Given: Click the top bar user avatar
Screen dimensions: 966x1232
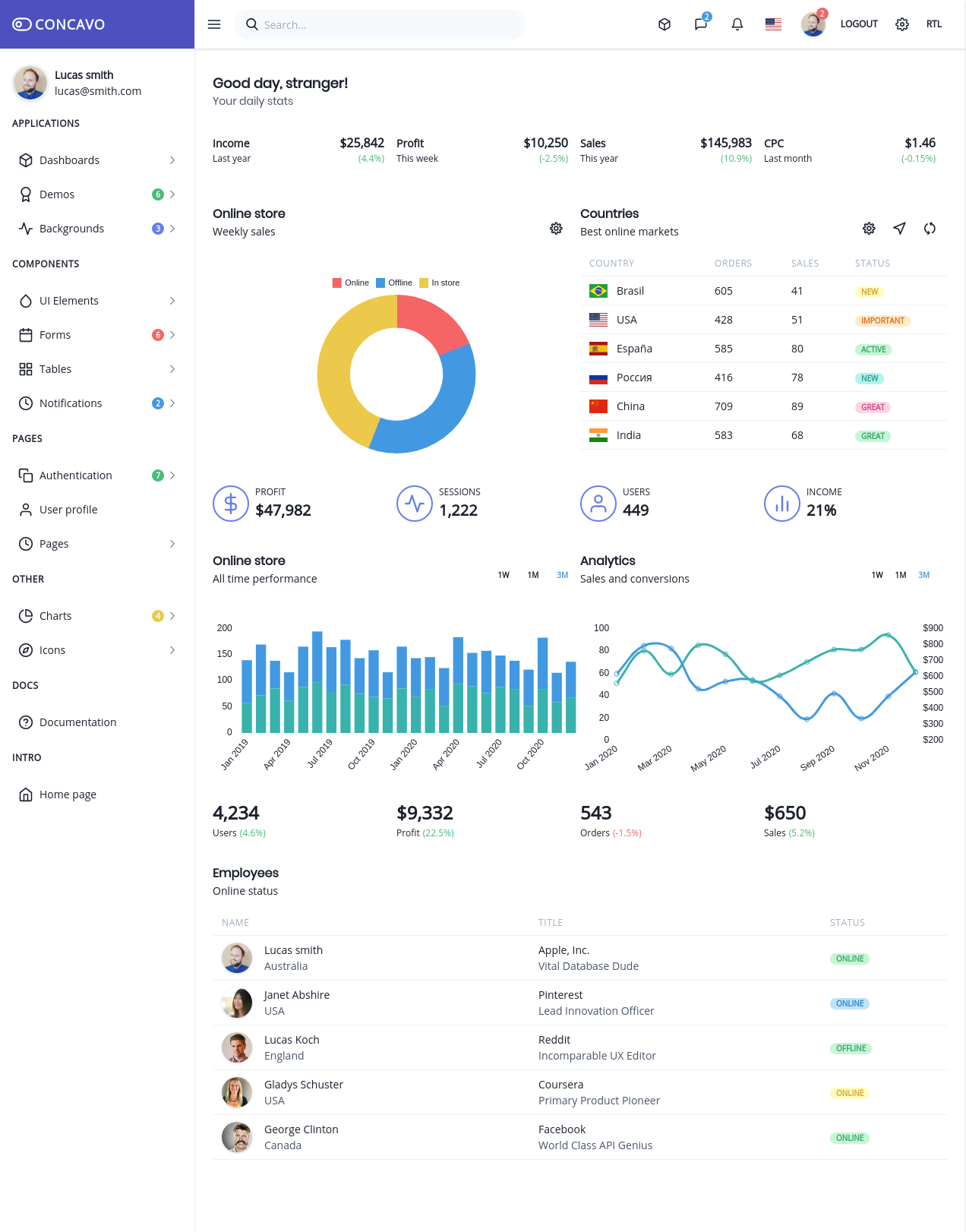Looking at the screenshot, I should tap(813, 24).
